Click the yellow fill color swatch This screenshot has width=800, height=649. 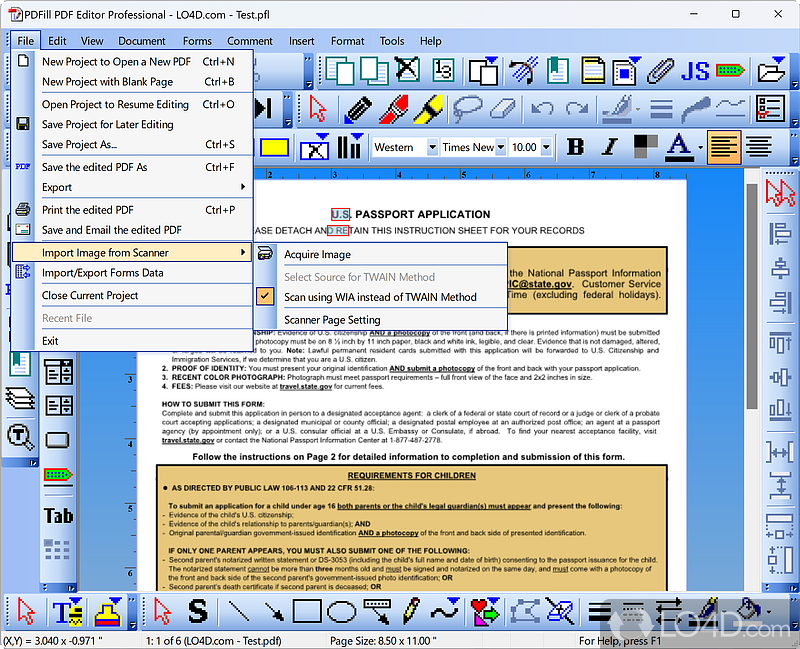(274, 147)
